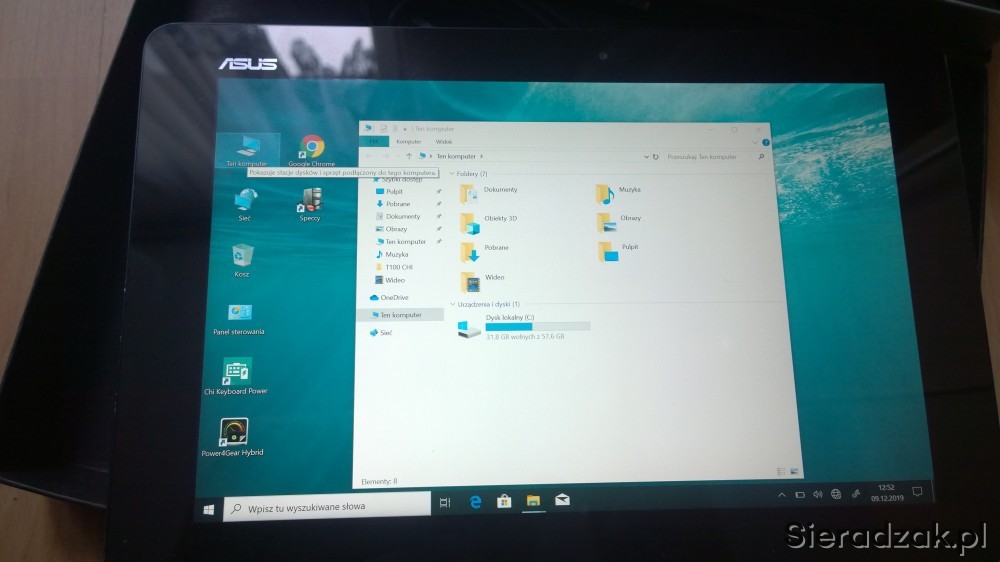Select highlighted Ten komputer node below OneDrive

click(x=401, y=315)
